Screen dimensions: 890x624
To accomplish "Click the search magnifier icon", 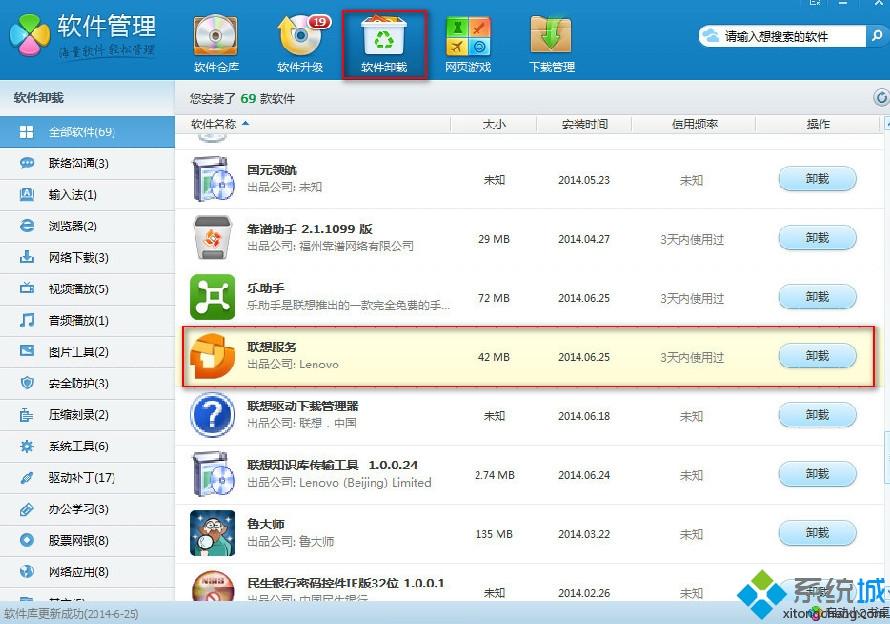I will (x=876, y=36).
